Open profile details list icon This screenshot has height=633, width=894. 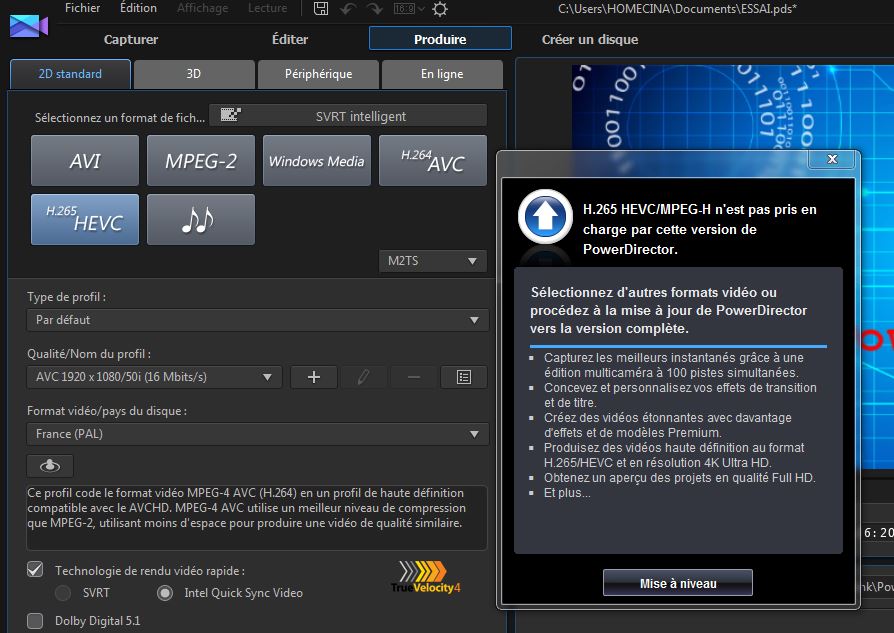(464, 377)
